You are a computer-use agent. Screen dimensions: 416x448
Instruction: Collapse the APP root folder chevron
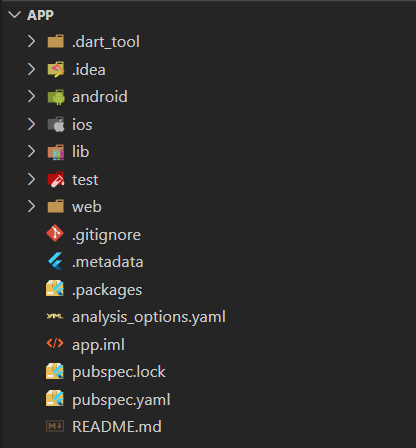[x=14, y=15]
